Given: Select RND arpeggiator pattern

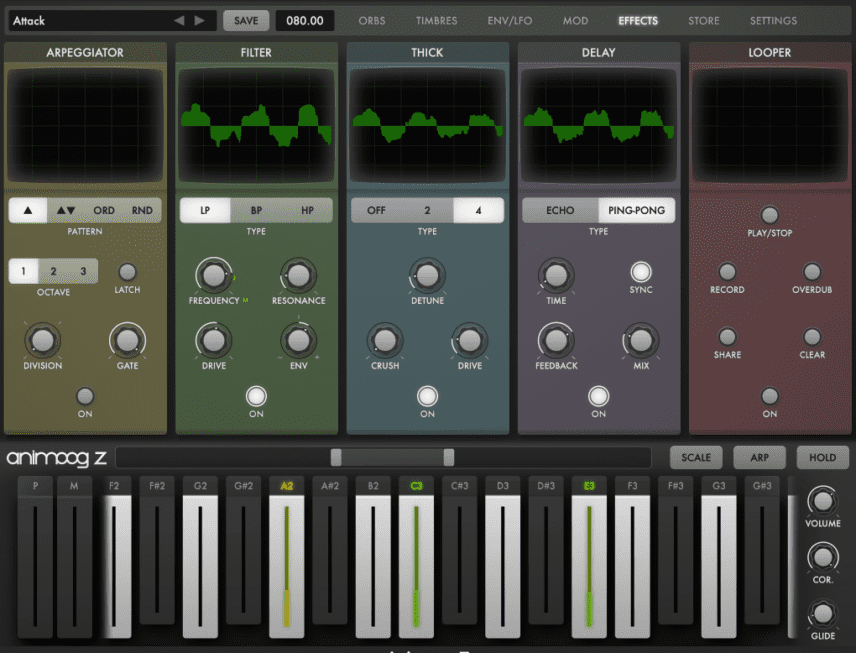Looking at the screenshot, I should [142, 210].
